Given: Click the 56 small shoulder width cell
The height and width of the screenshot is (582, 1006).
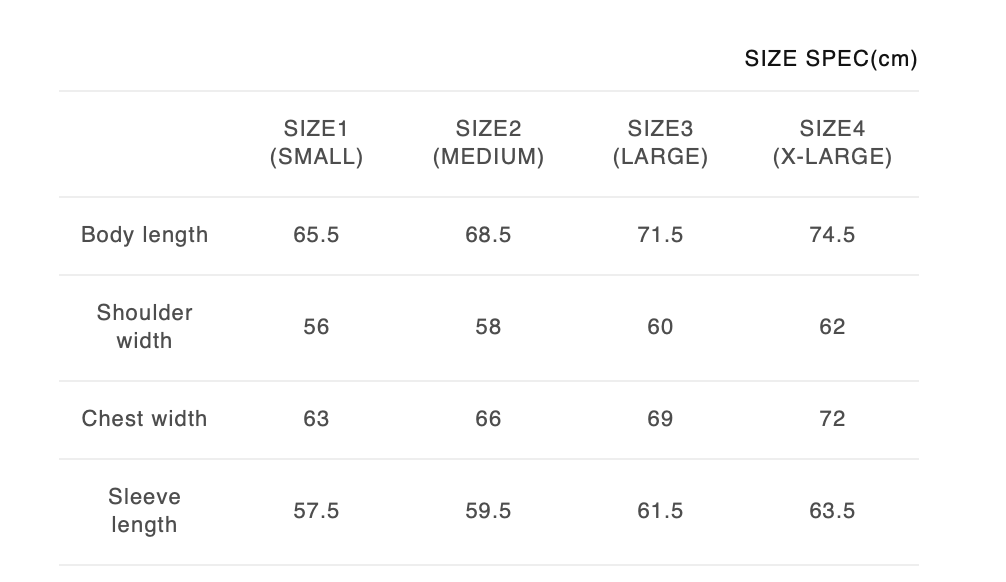Looking at the screenshot, I should pyautogui.click(x=316, y=327).
